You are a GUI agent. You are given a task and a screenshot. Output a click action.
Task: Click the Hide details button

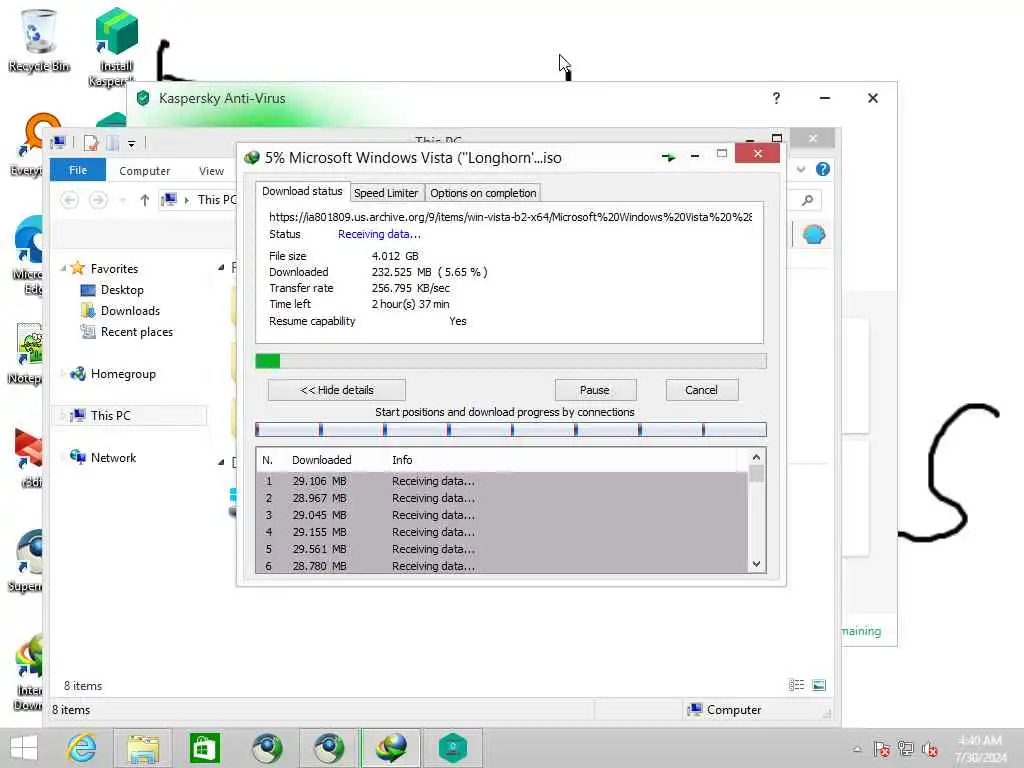tap(336, 390)
